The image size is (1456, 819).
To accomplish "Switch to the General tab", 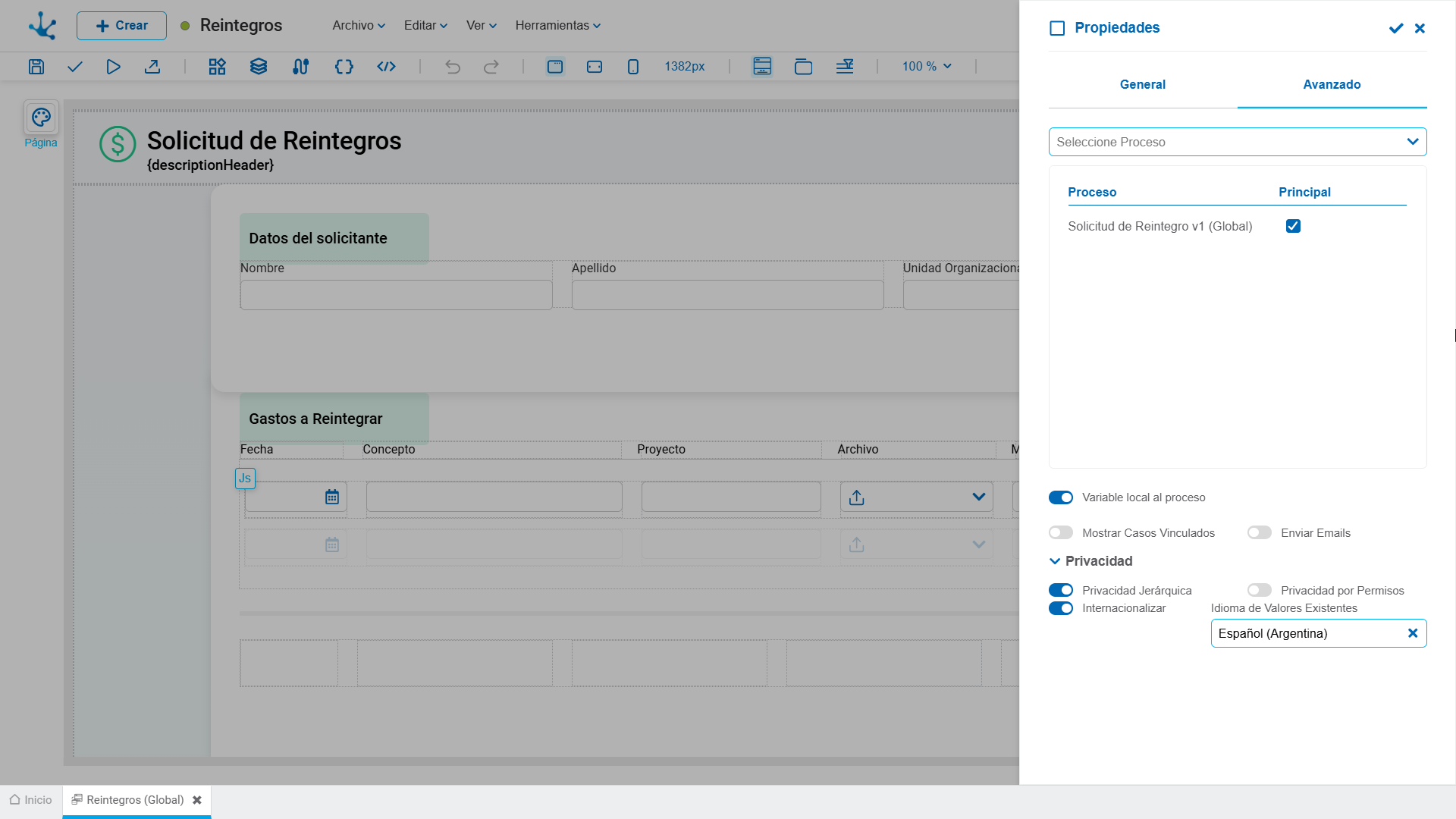I will pyautogui.click(x=1143, y=85).
